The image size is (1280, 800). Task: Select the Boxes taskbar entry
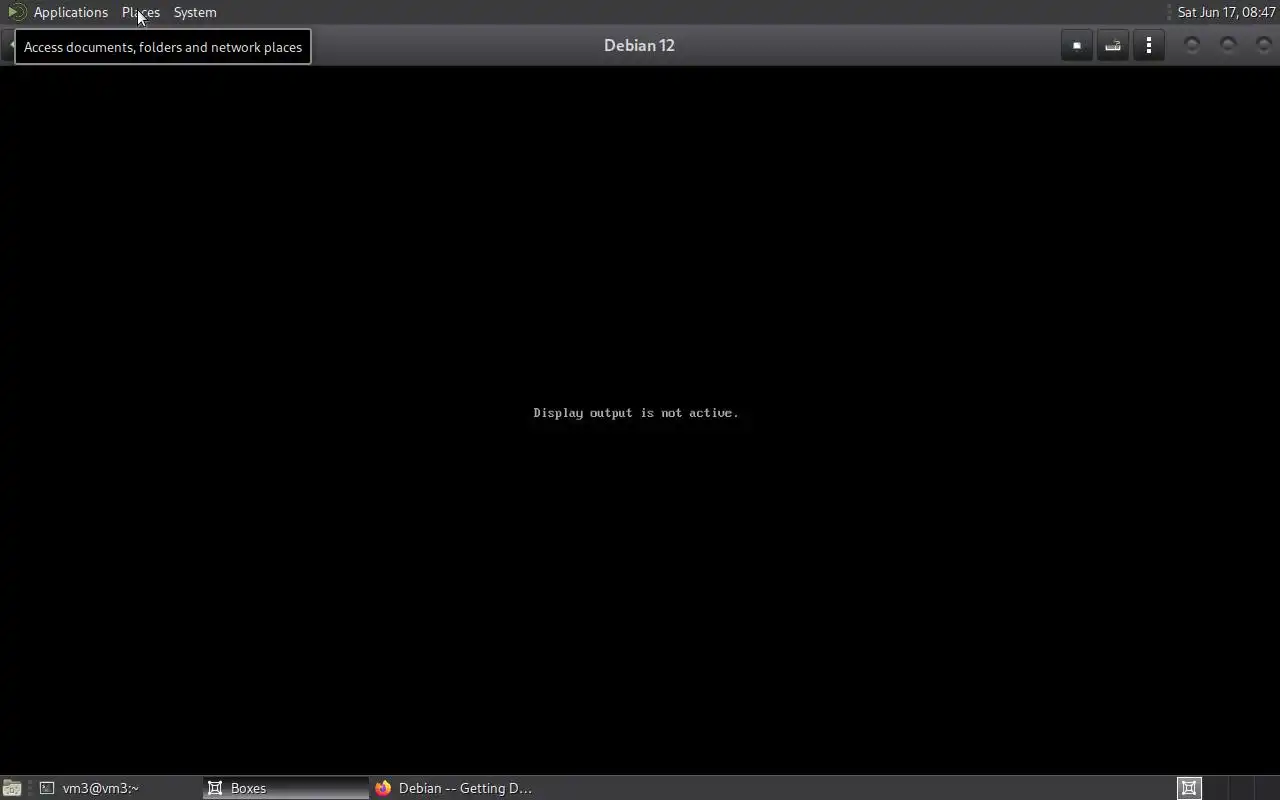[x=285, y=788]
